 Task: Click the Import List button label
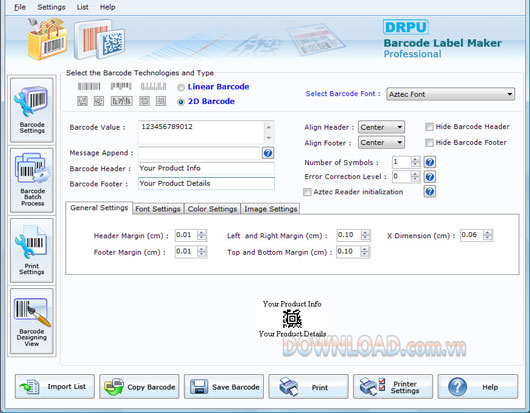point(67,386)
